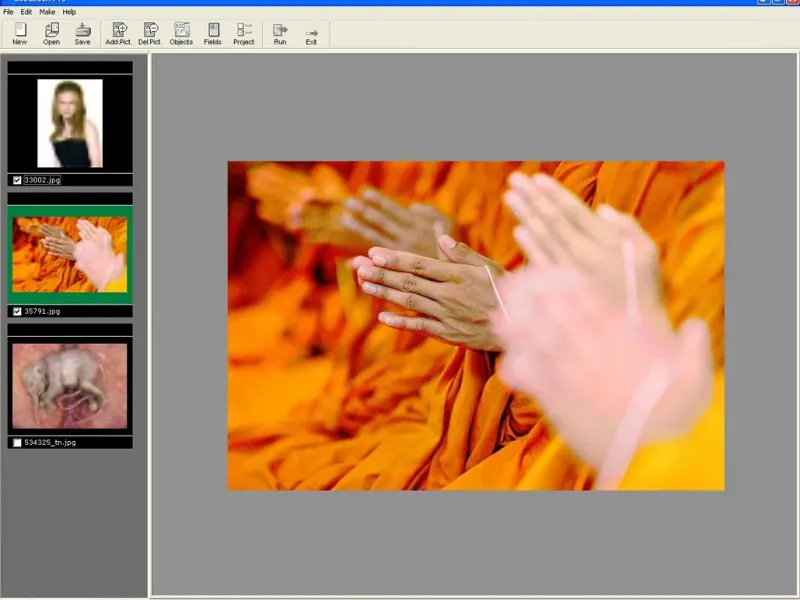This screenshot has width=800, height=600.
Task: Click the 35791.jpg file name label
Action: click(x=42, y=311)
